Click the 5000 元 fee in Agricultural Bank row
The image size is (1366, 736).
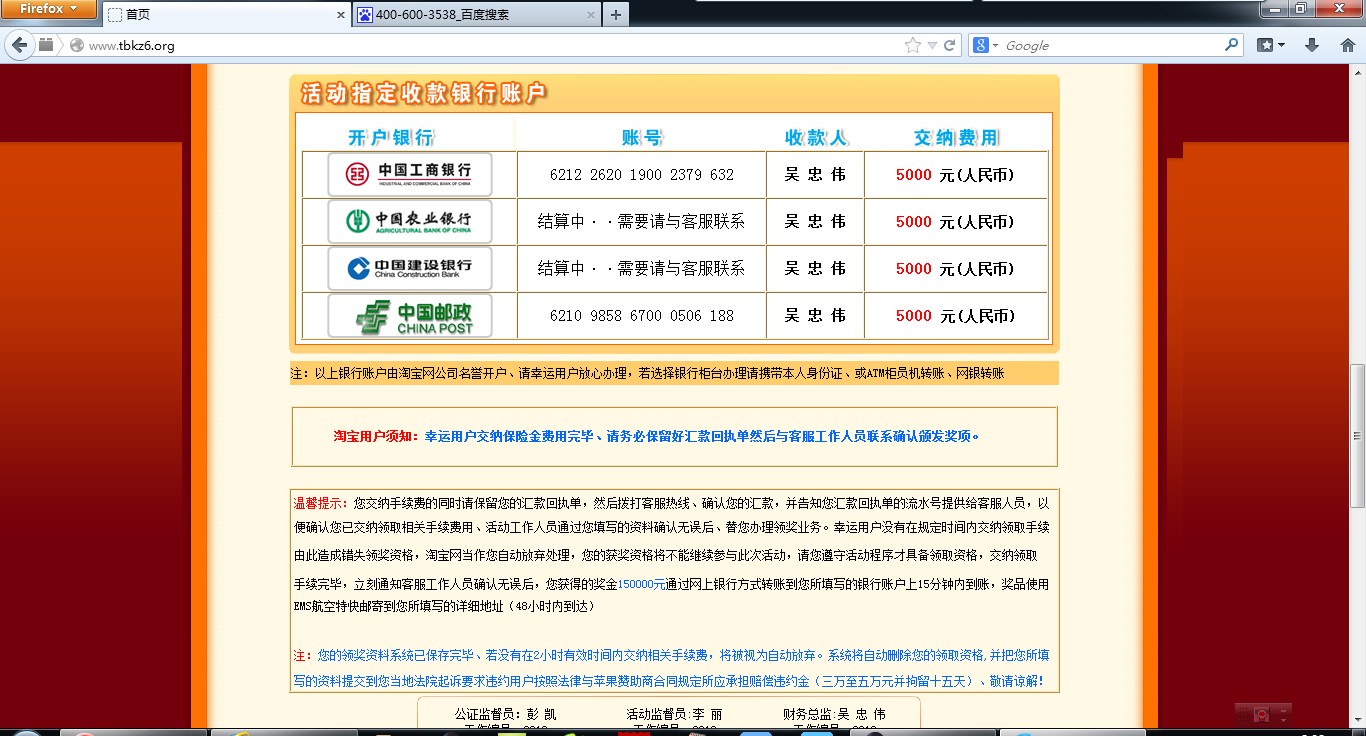coord(955,222)
